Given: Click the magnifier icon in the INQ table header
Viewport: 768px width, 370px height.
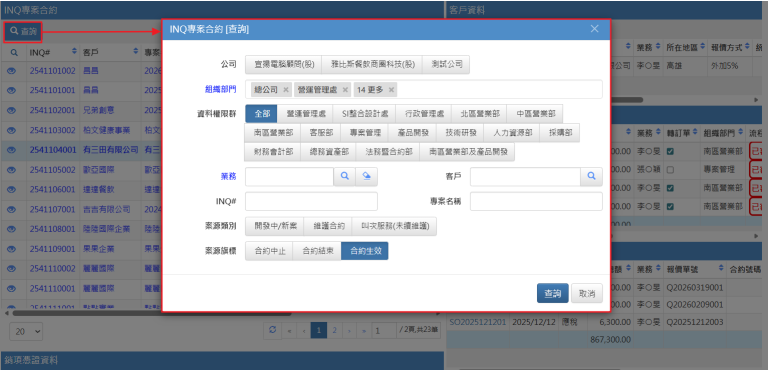Looking at the screenshot, I should click(x=14, y=52).
